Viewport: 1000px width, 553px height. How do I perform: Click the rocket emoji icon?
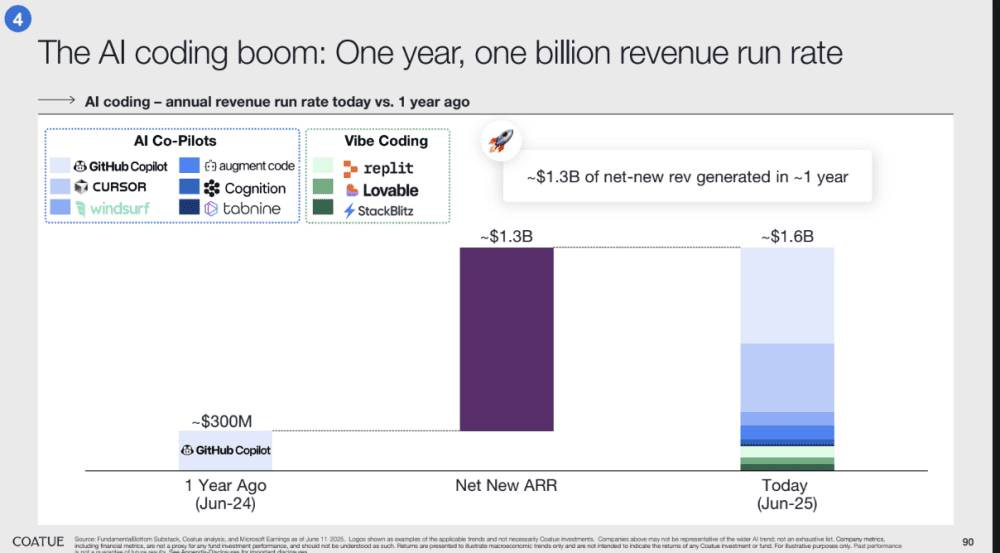pyautogui.click(x=501, y=140)
